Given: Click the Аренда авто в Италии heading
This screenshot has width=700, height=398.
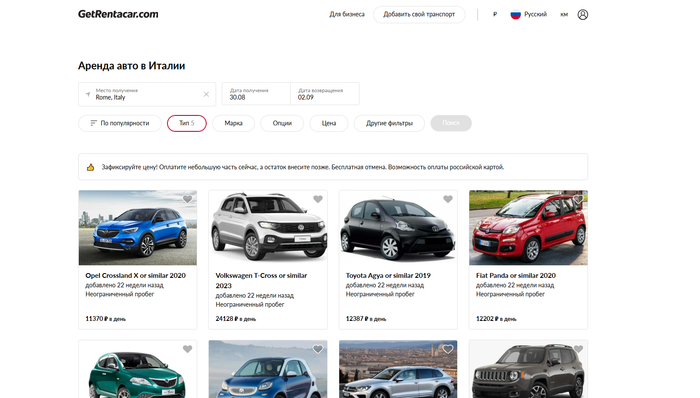Looking at the screenshot, I should [132, 66].
